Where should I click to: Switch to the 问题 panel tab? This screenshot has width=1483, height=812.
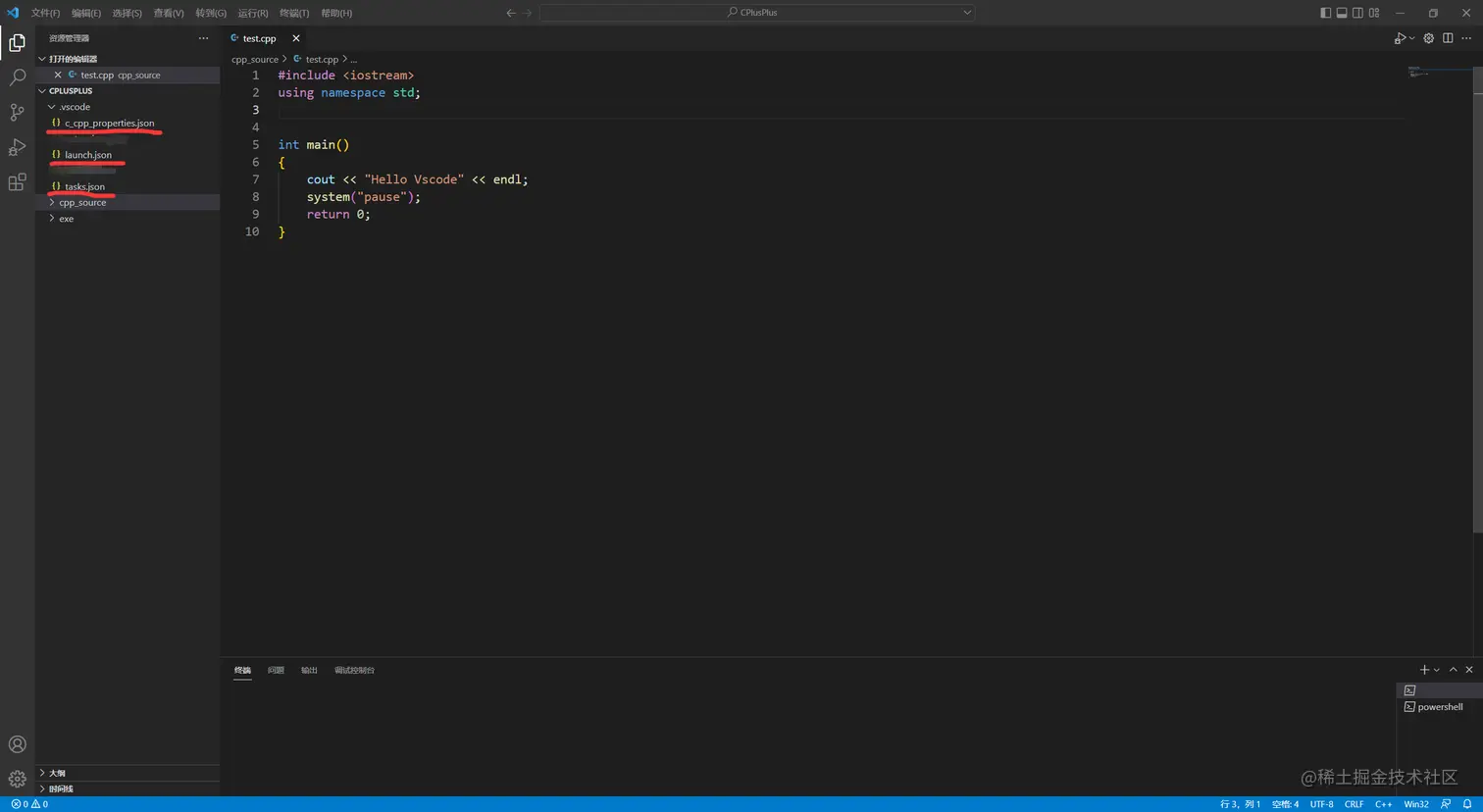pos(276,670)
